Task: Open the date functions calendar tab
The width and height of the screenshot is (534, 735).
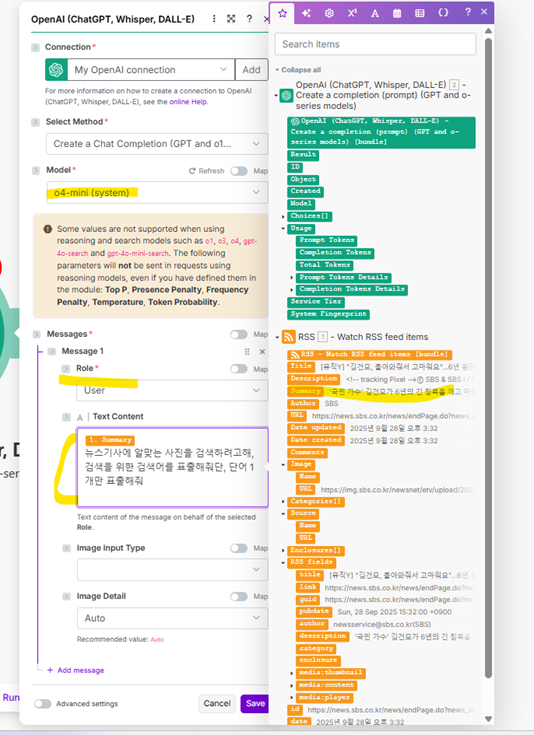Action: coord(397,13)
